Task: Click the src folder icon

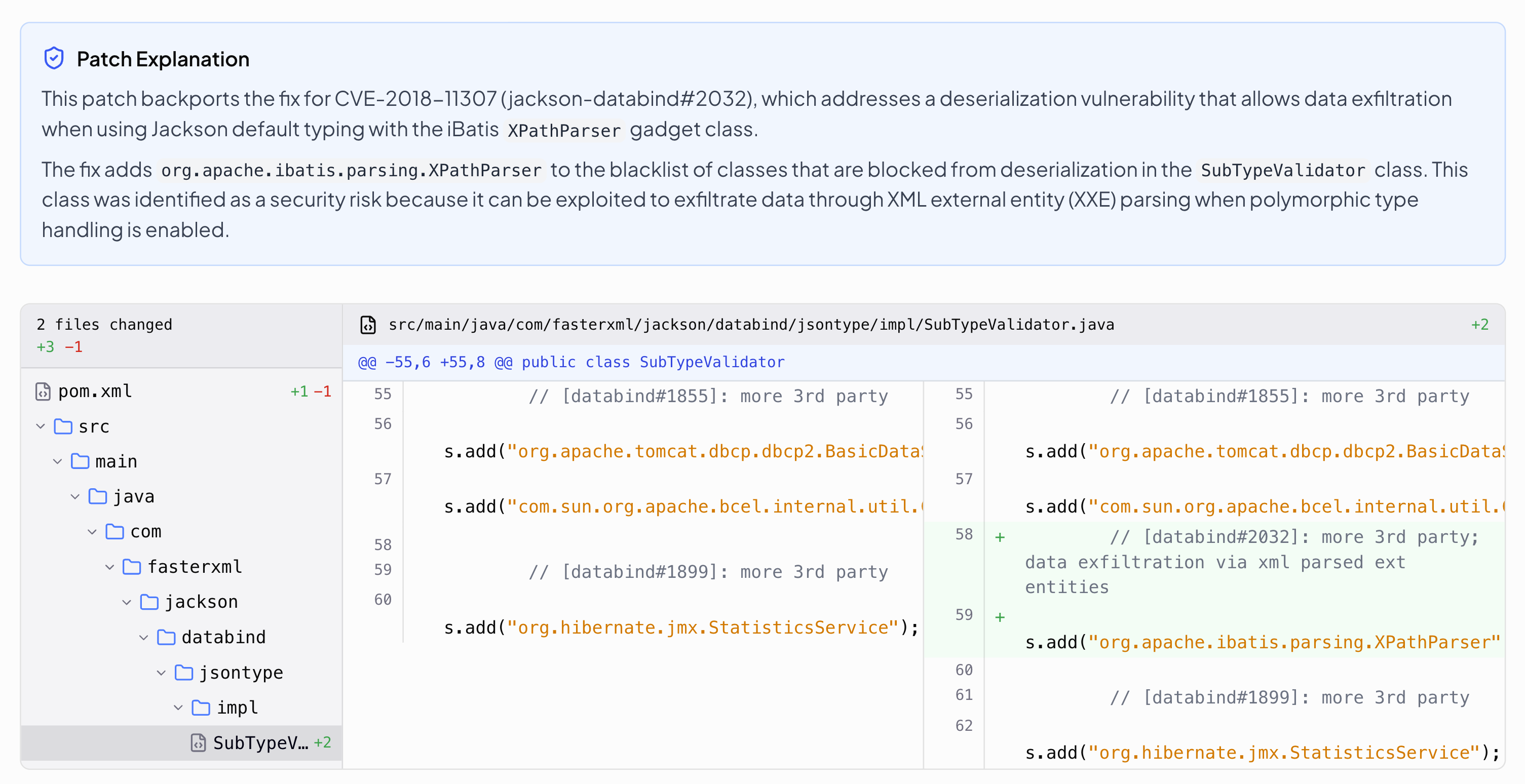Action: 63,426
